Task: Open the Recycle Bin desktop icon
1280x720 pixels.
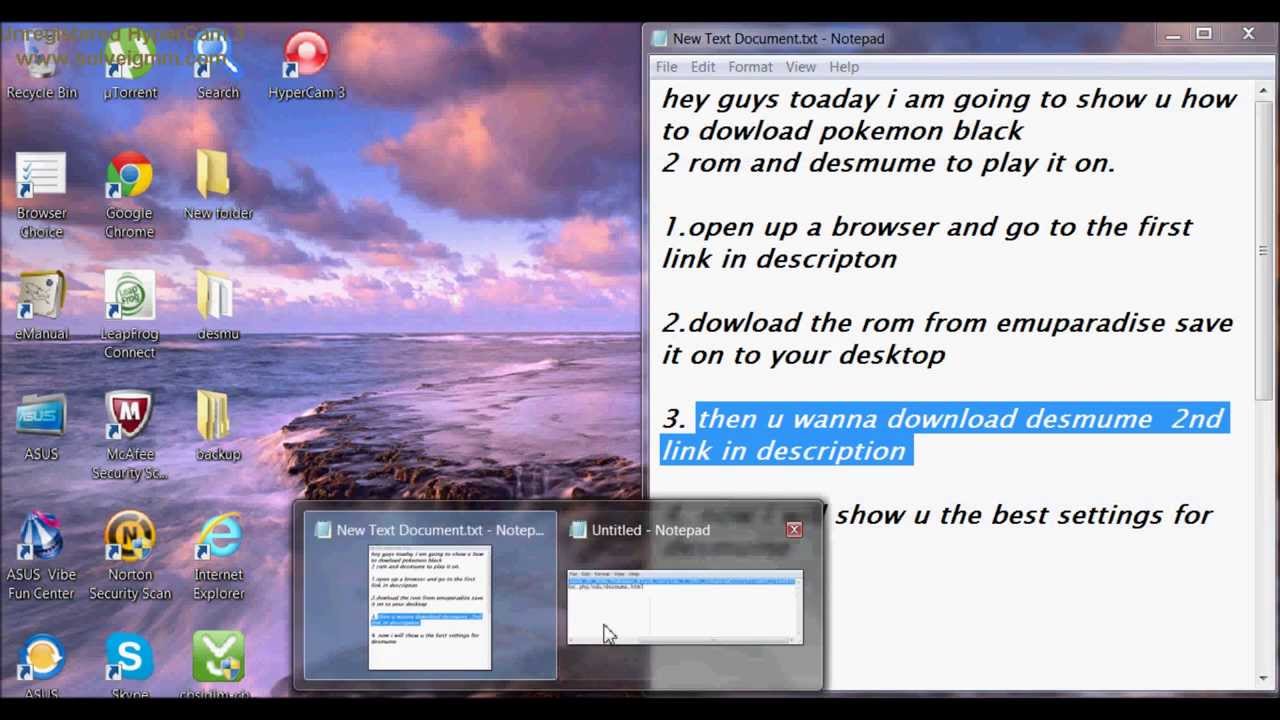Action: tap(41, 65)
